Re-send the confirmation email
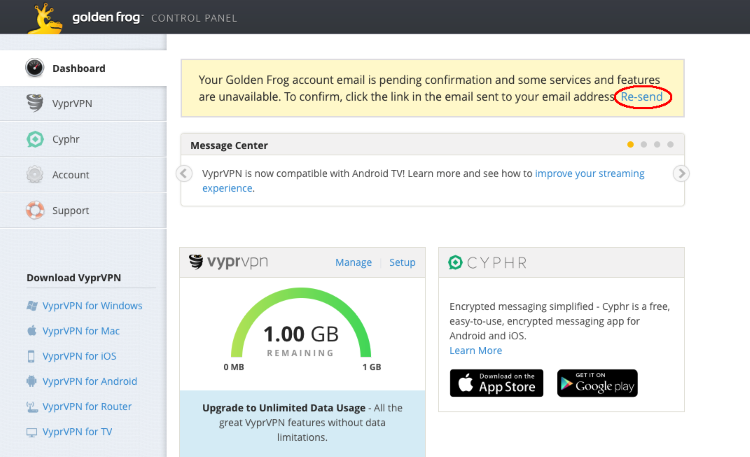This screenshot has width=750, height=457. [x=641, y=97]
